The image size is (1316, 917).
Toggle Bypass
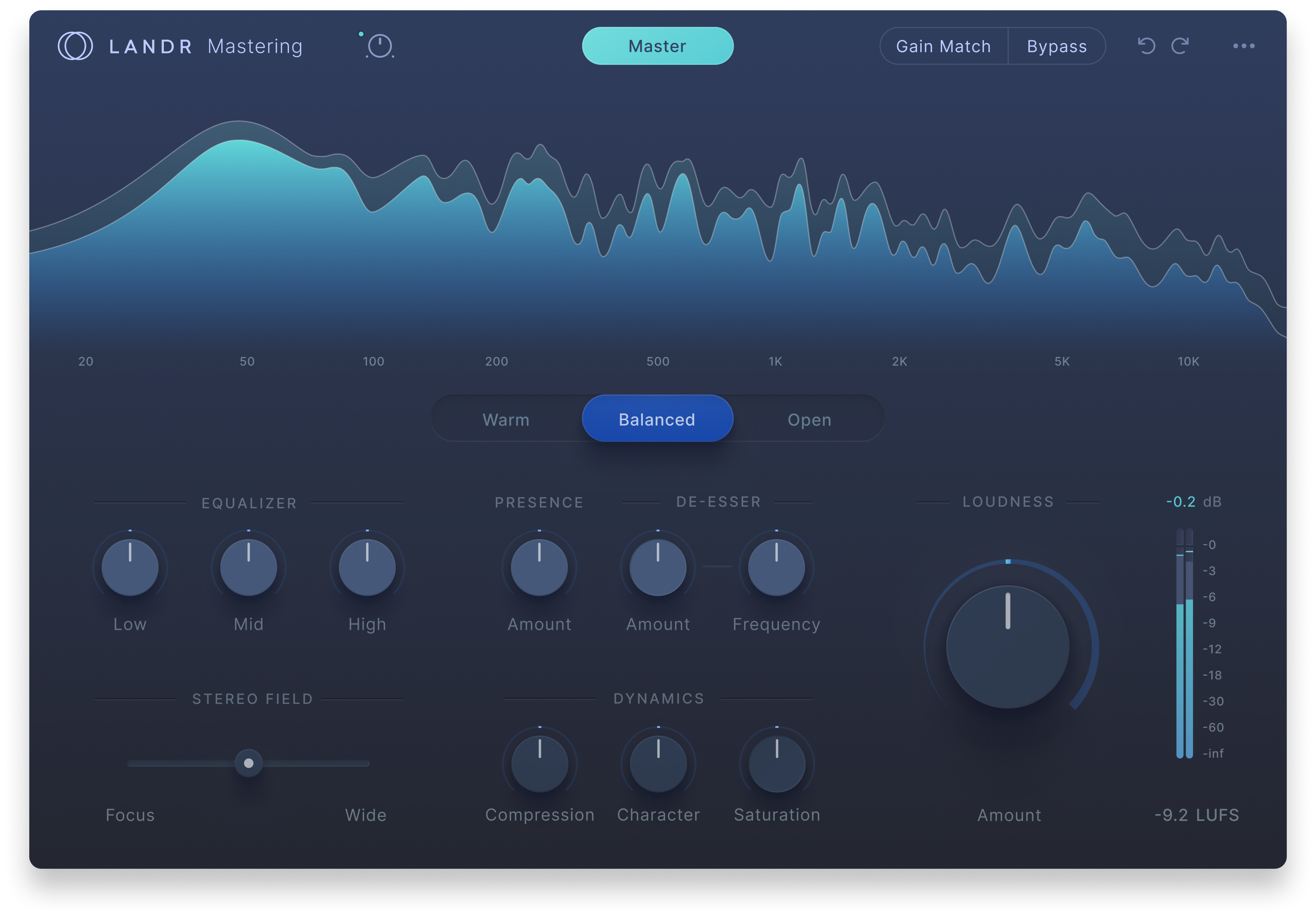pyautogui.click(x=1056, y=46)
